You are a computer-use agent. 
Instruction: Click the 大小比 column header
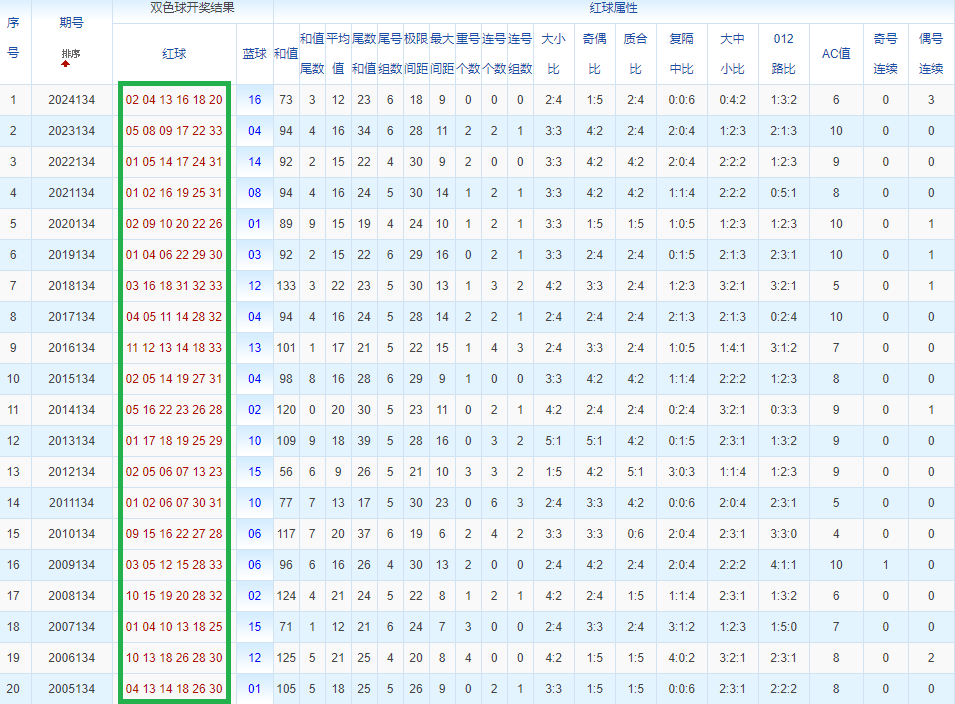point(553,54)
